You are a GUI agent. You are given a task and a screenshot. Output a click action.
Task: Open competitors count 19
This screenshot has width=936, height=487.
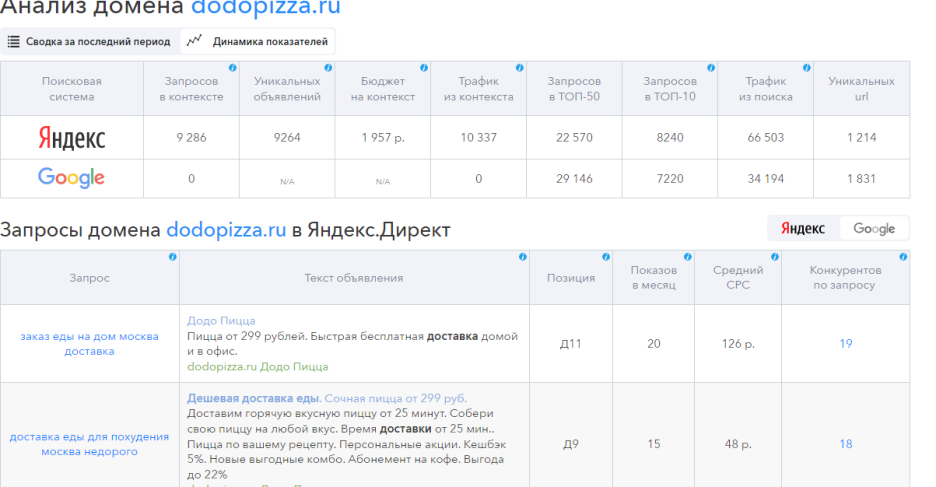pos(846,343)
